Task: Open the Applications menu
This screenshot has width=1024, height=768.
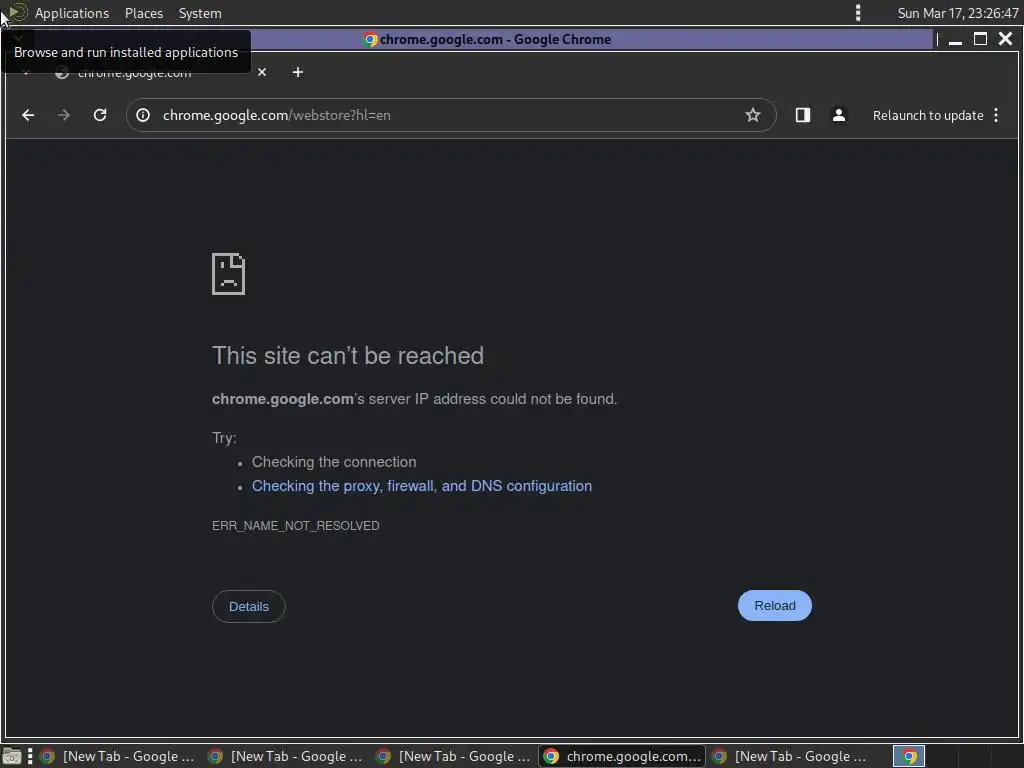Action: pyautogui.click(x=72, y=13)
